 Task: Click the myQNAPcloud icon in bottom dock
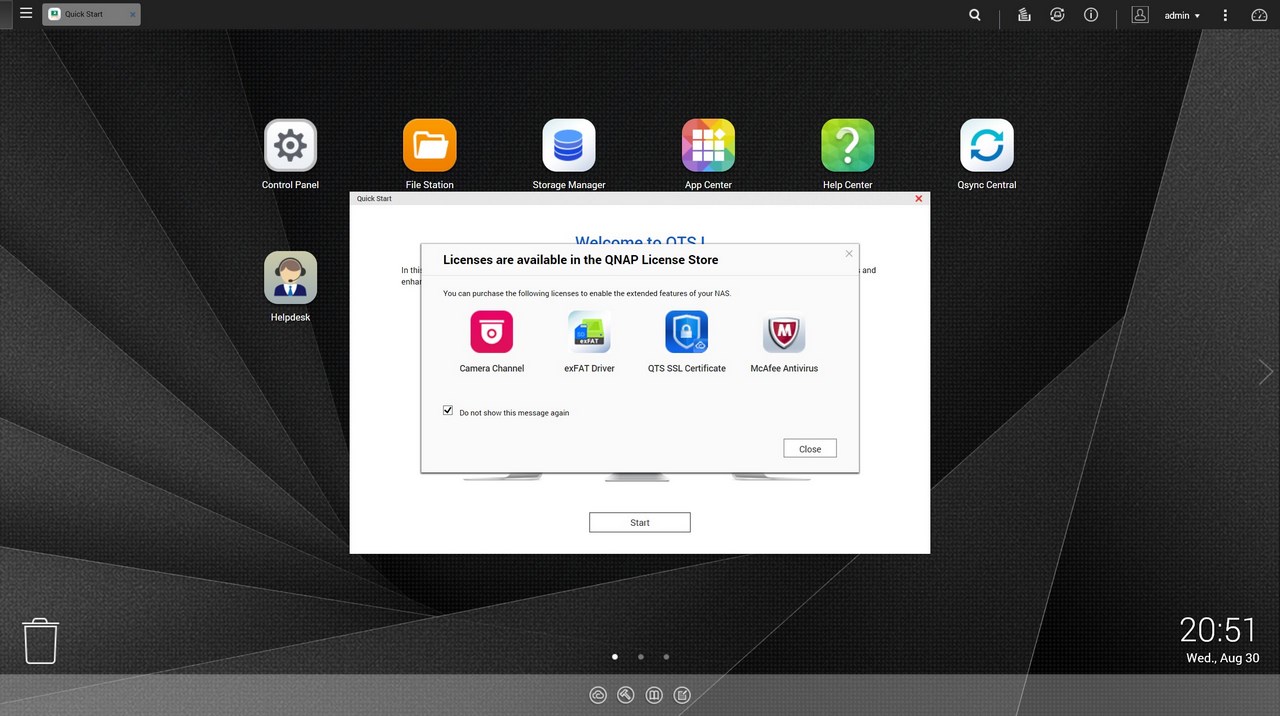[598, 694]
